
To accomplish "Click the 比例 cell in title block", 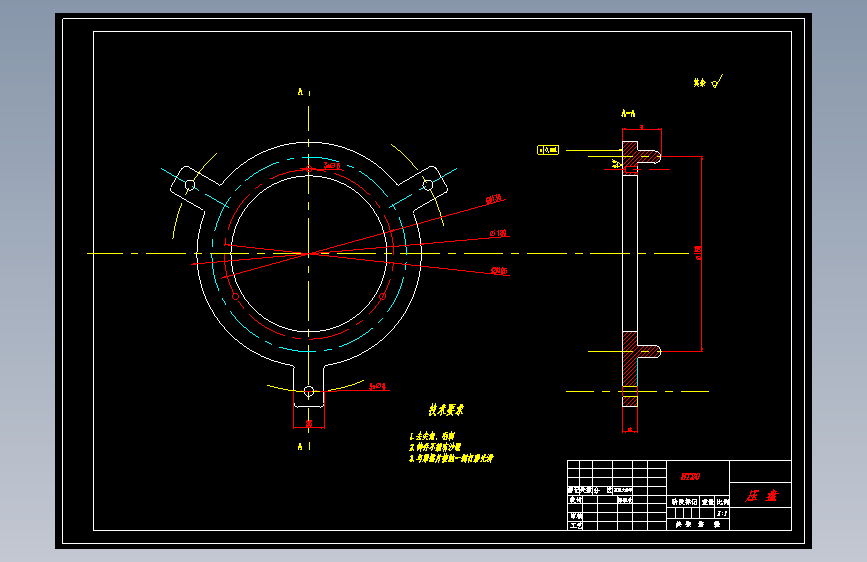I will (723, 502).
